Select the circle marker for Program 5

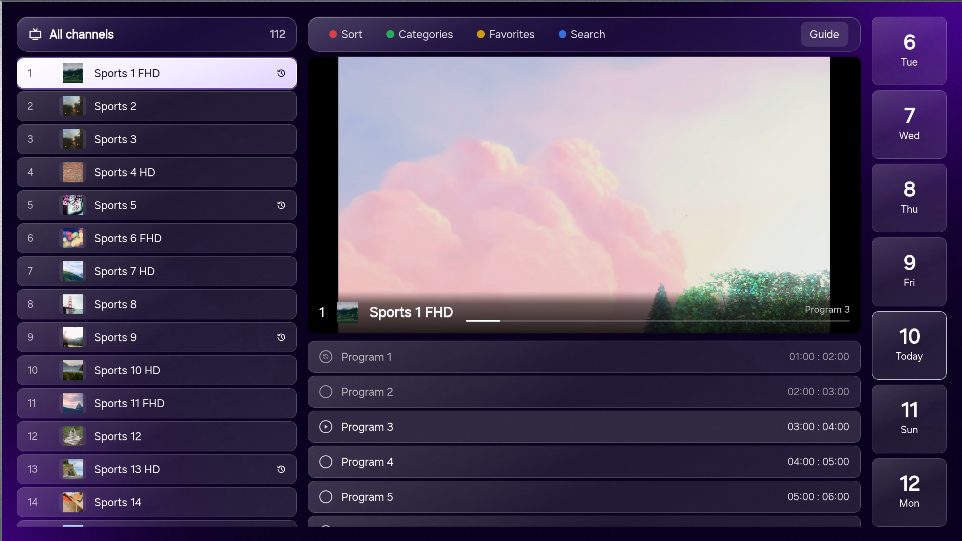pos(326,497)
